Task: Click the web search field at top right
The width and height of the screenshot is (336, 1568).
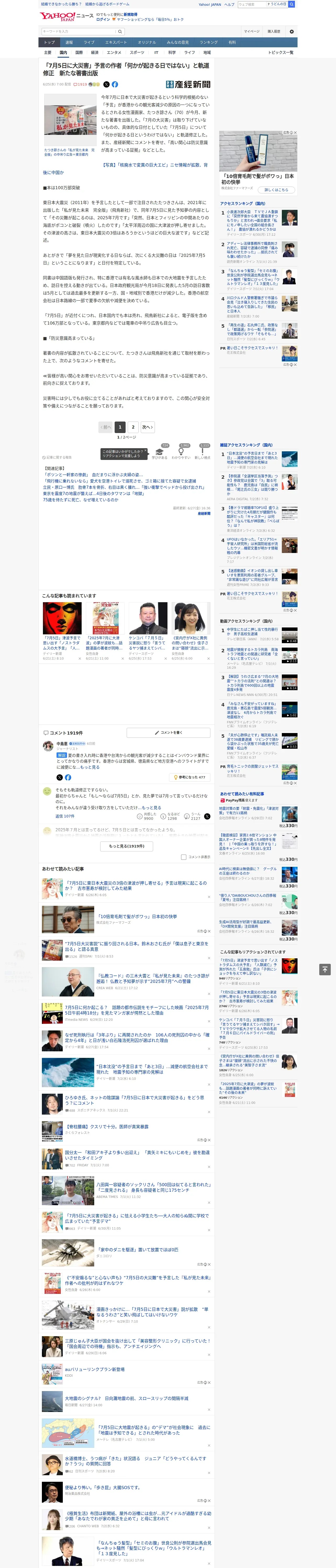Action: coord(251,4)
